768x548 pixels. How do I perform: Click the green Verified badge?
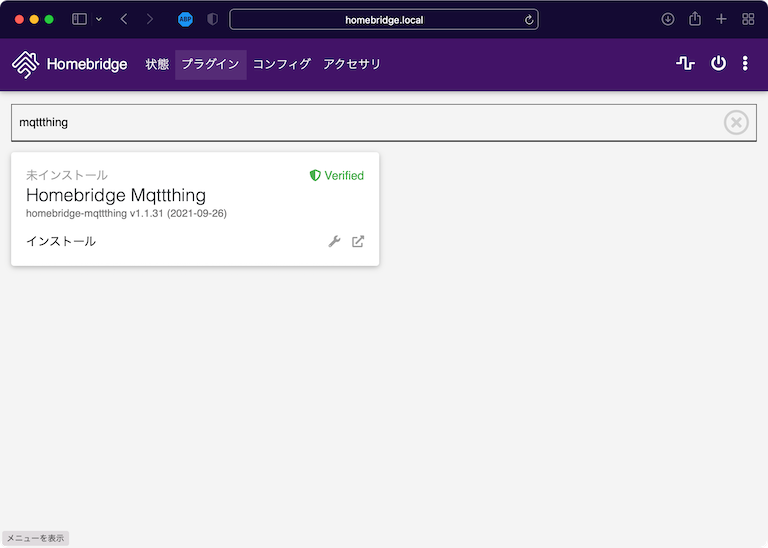(337, 175)
